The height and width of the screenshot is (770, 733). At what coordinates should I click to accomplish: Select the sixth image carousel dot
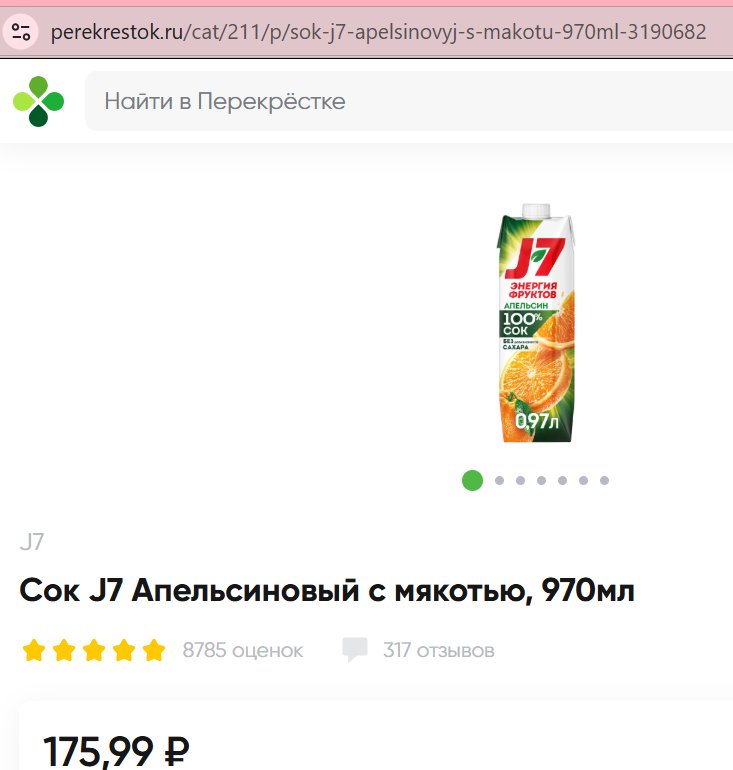pos(583,480)
